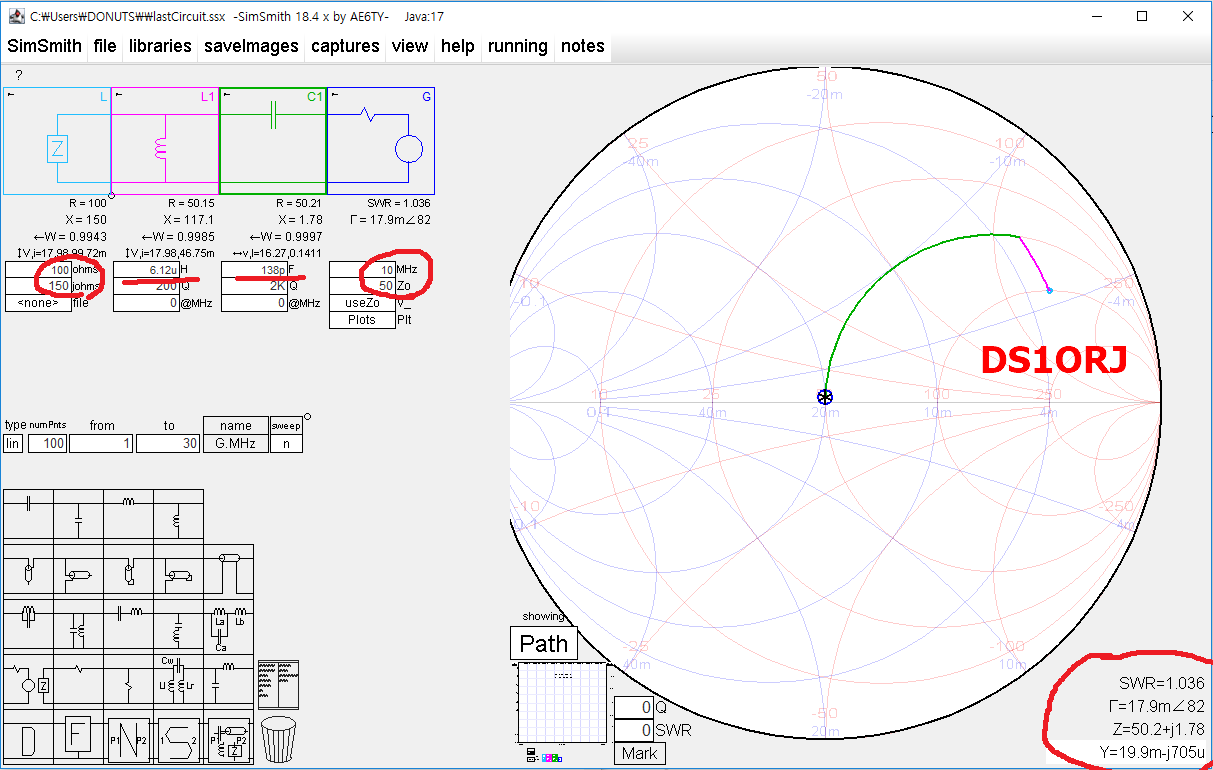This screenshot has height=770, width=1213.
Task: Pick the composite P1 P2 Z sub-circuit block
Action: click(x=229, y=737)
